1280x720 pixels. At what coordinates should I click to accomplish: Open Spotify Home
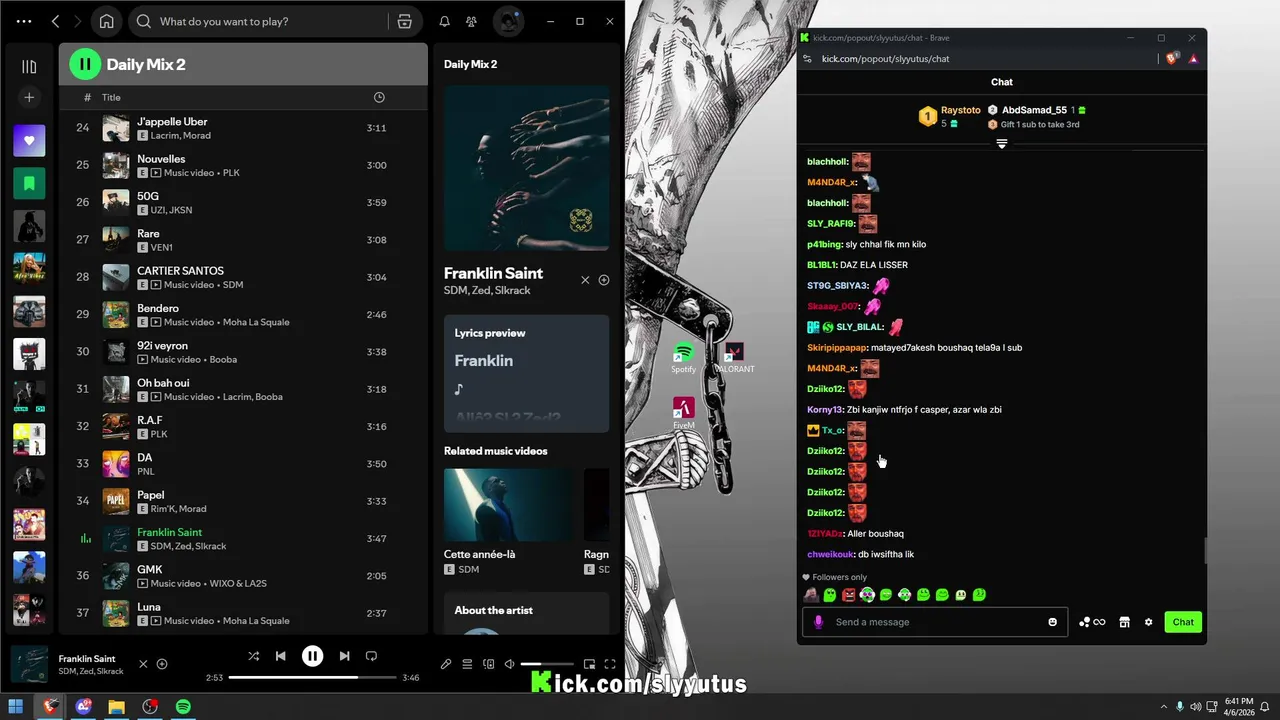pyautogui.click(x=106, y=21)
